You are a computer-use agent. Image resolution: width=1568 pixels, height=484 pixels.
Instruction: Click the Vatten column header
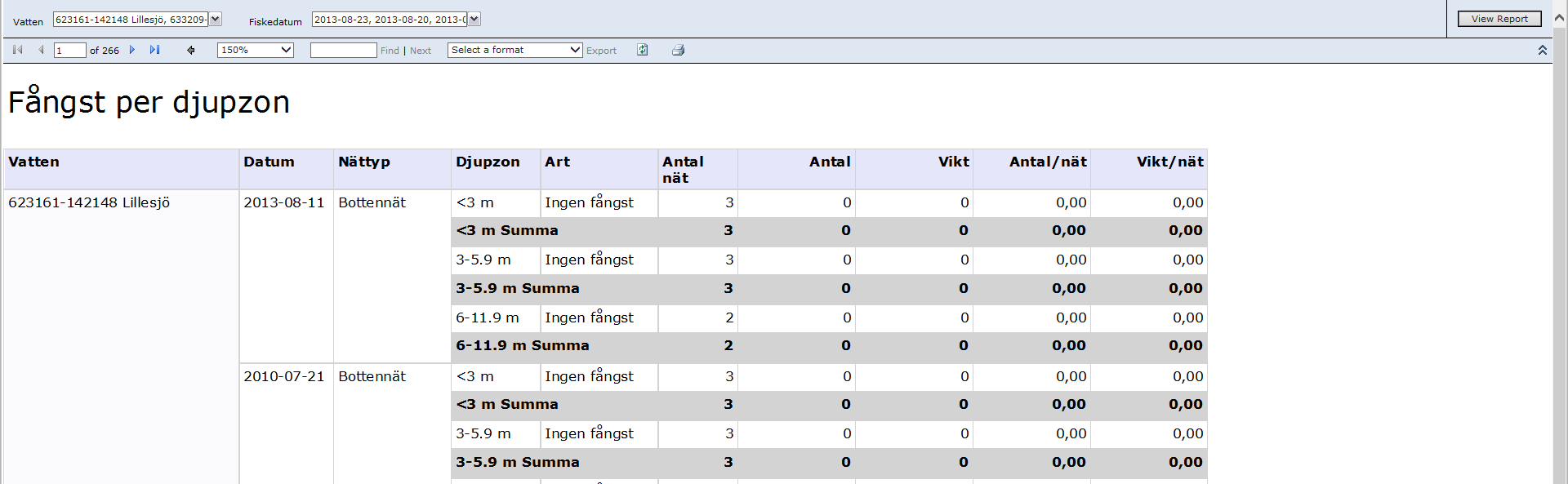(x=122, y=170)
